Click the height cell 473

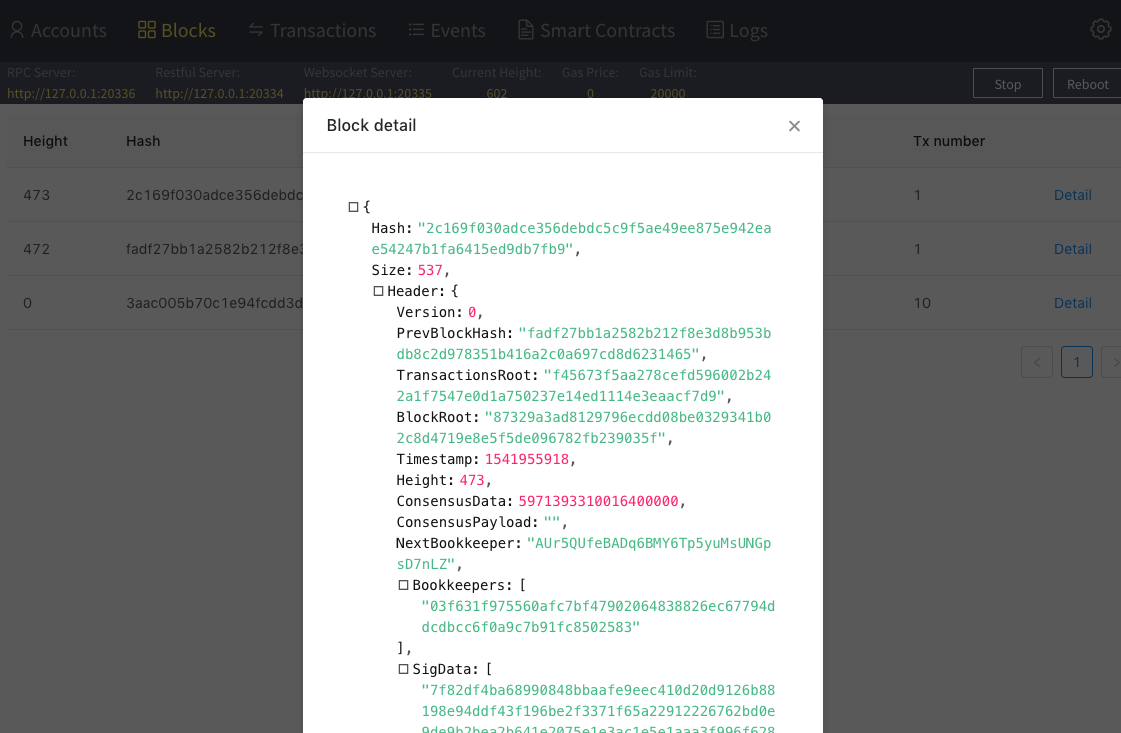(x=36, y=195)
